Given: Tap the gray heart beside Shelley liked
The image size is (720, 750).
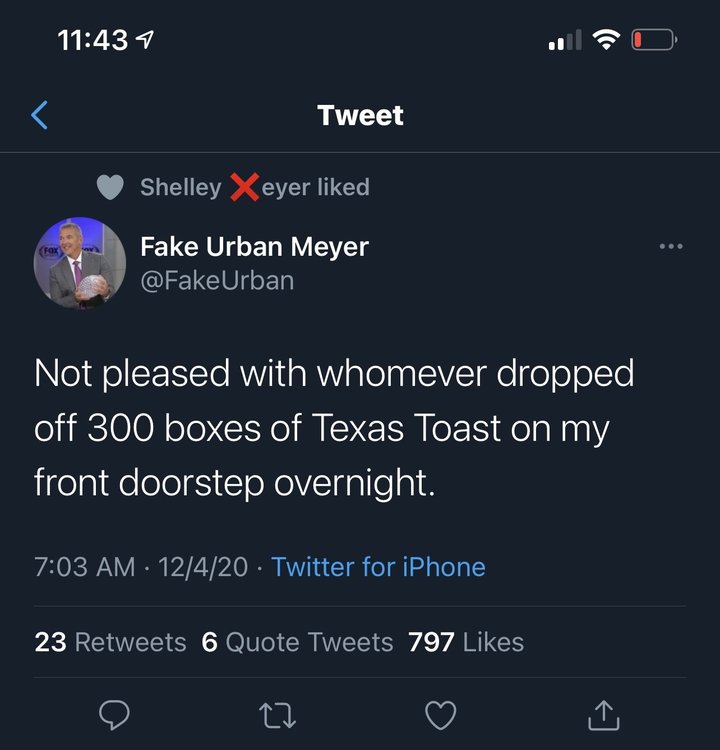Looking at the screenshot, I should 110,187.
